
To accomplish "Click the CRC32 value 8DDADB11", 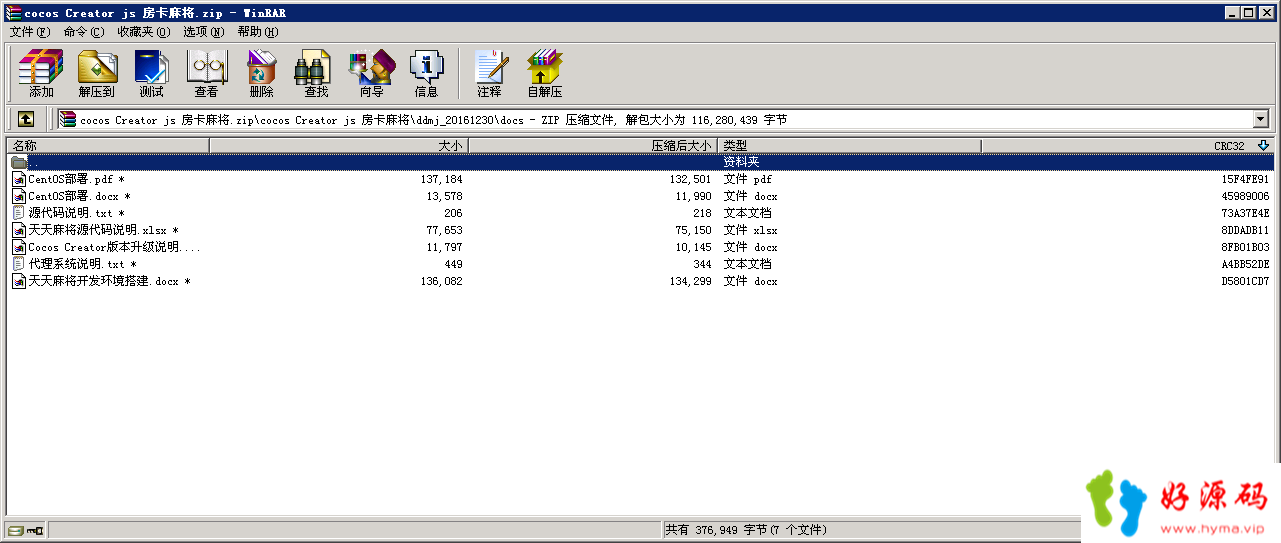I will [1245, 230].
